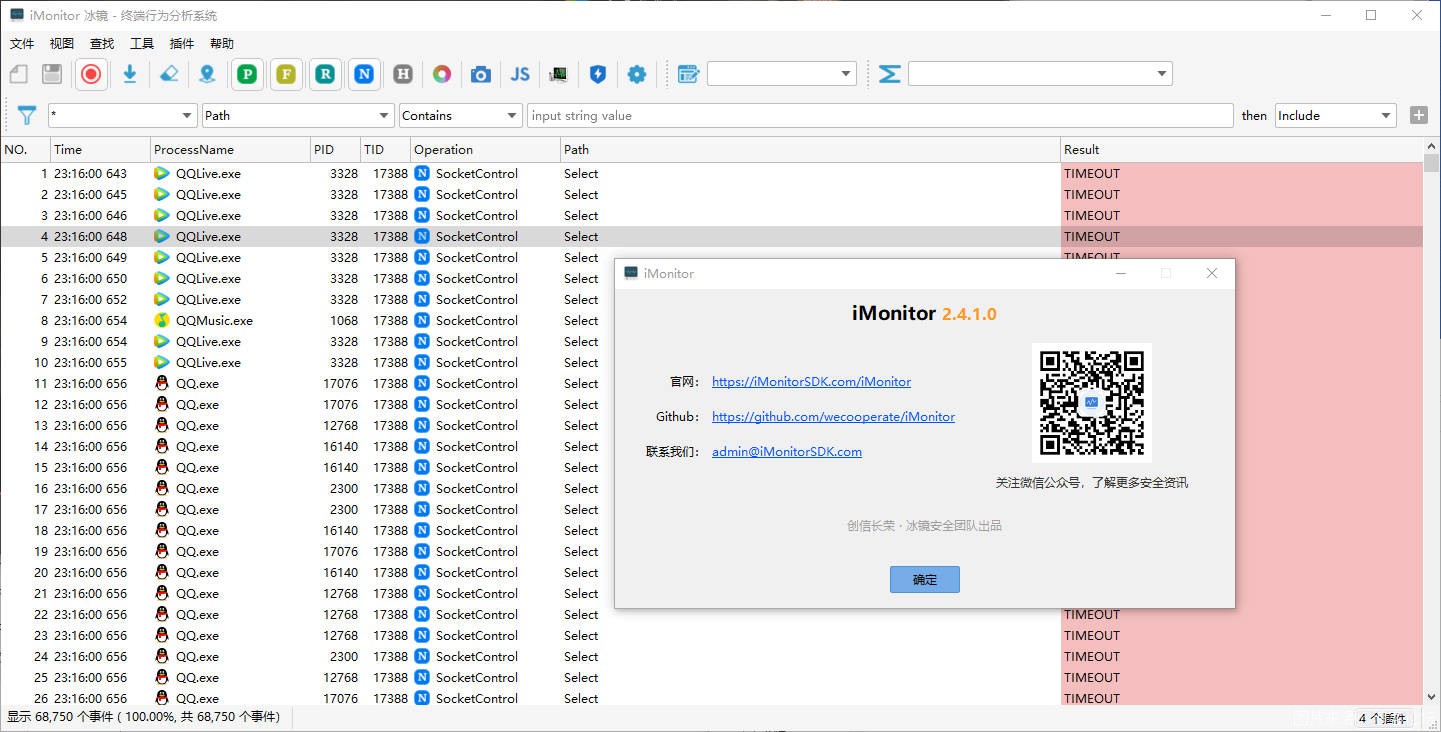The image size is (1441, 732).
Task: Click the blue sigma icon
Action: click(890, 74)
